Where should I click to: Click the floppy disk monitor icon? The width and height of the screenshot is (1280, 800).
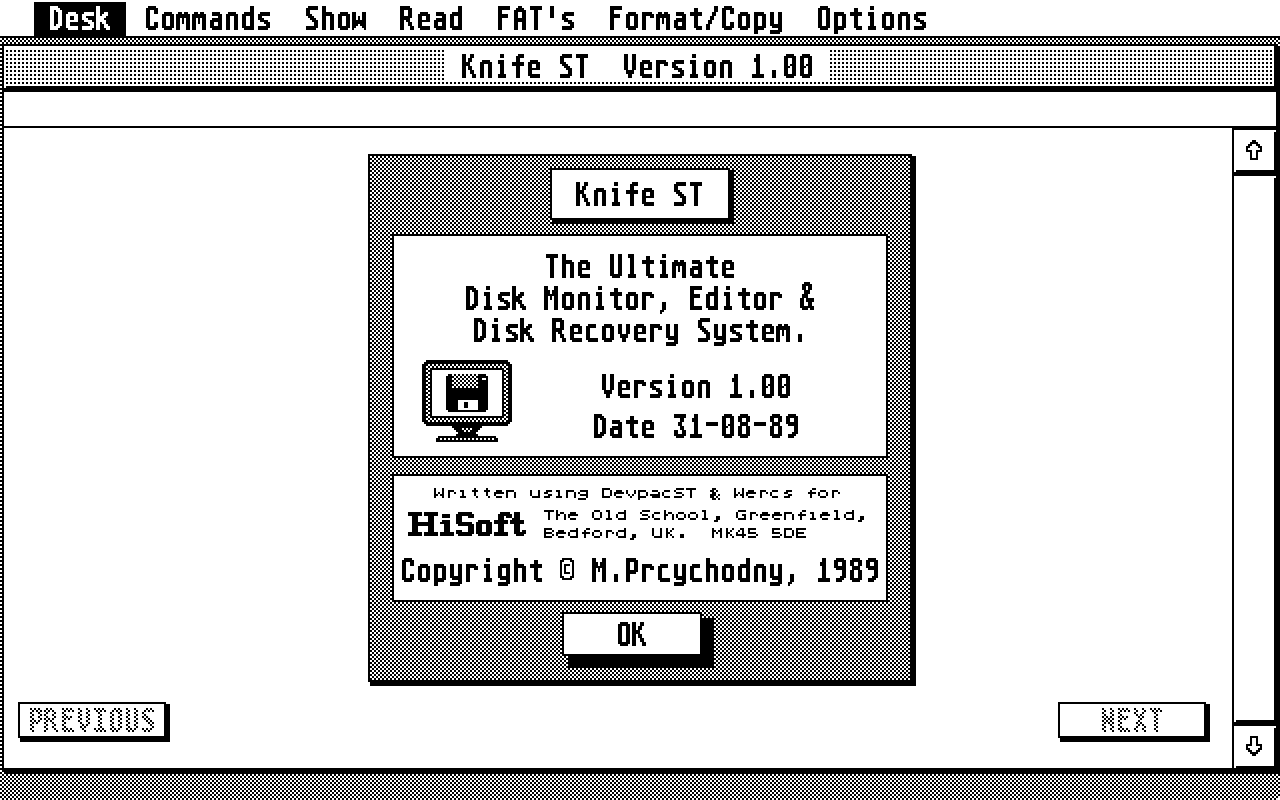[x=467, y=401]
